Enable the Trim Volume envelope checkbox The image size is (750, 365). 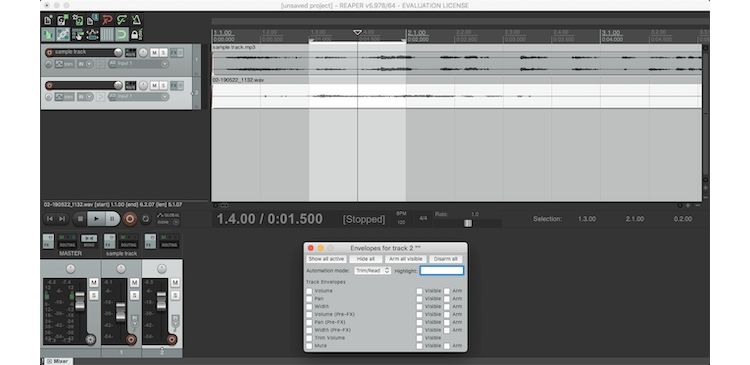[x=309, y=338]
